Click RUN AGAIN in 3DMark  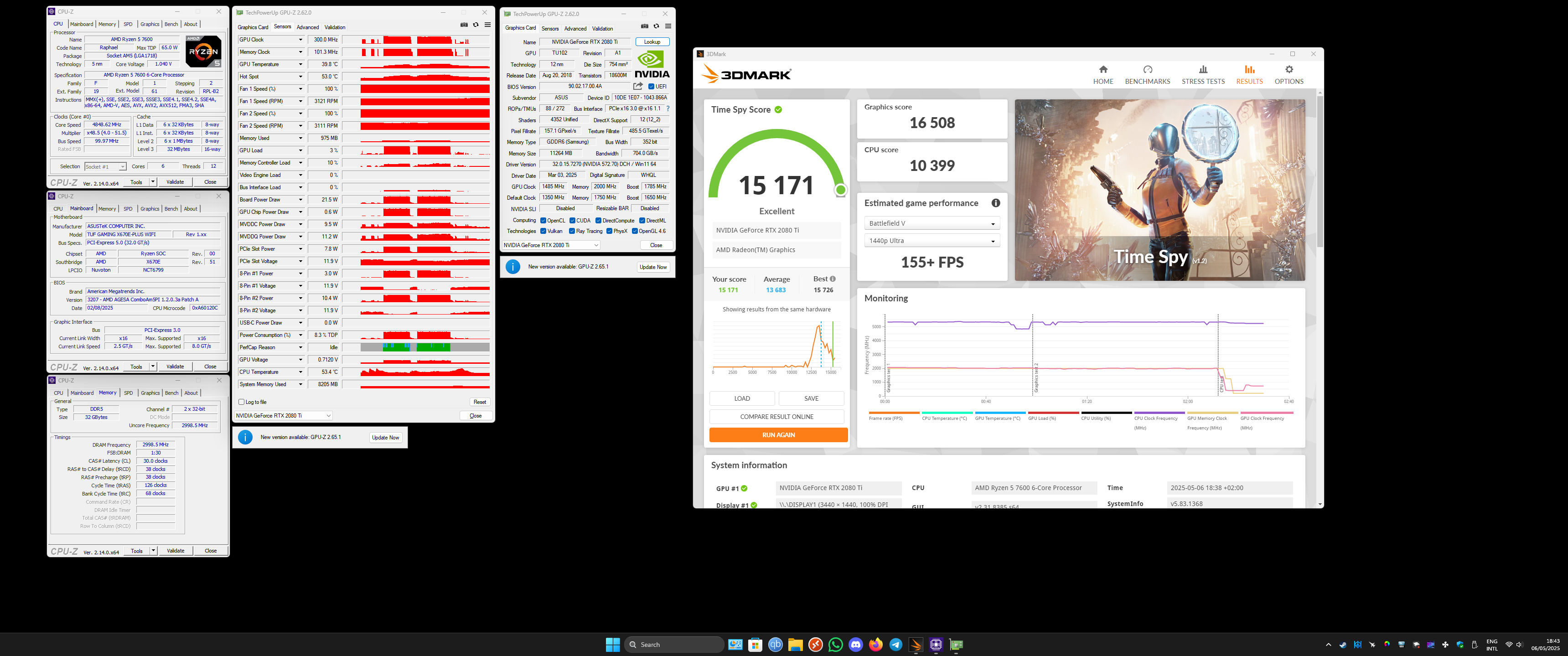778,434
